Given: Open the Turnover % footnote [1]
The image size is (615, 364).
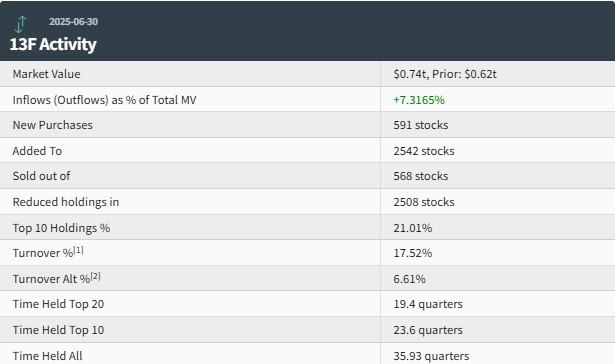Looking at the screenshot, I should 78,250.
